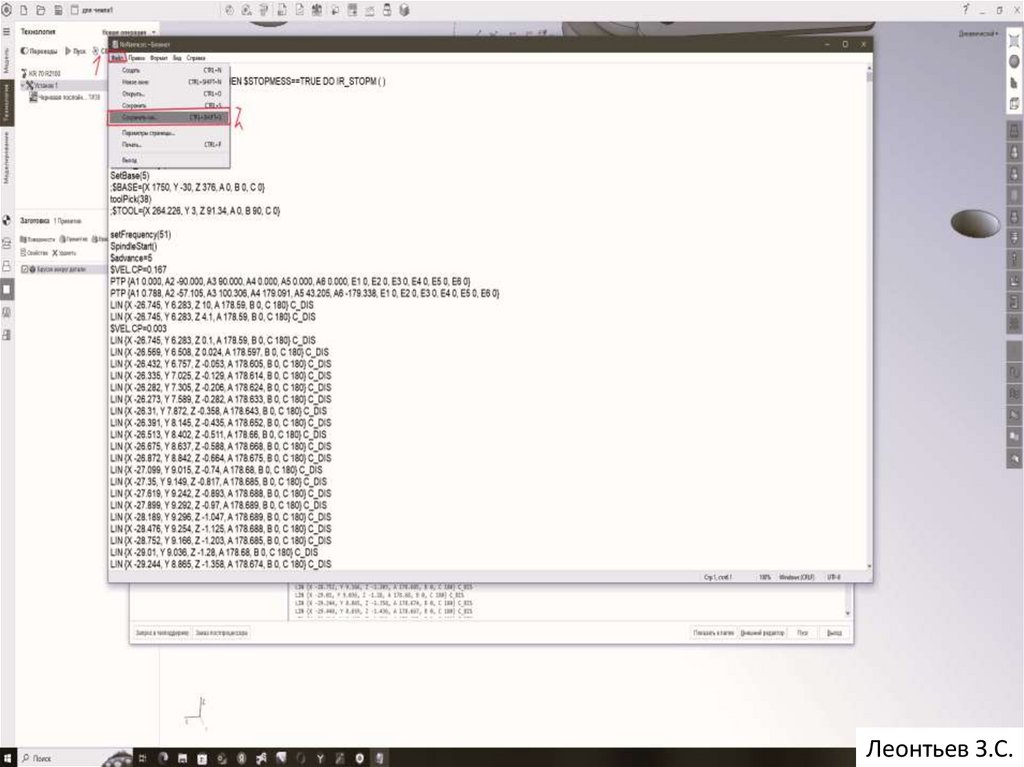Click the Task View icon on taskbar
Image resolution: width=1024 pixels, height=767 pixels.
(143, 758)
